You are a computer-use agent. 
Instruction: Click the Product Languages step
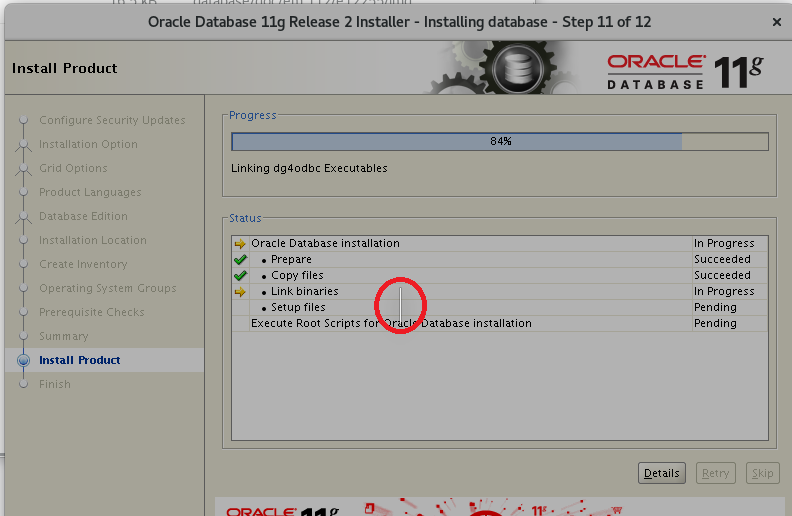90,192
